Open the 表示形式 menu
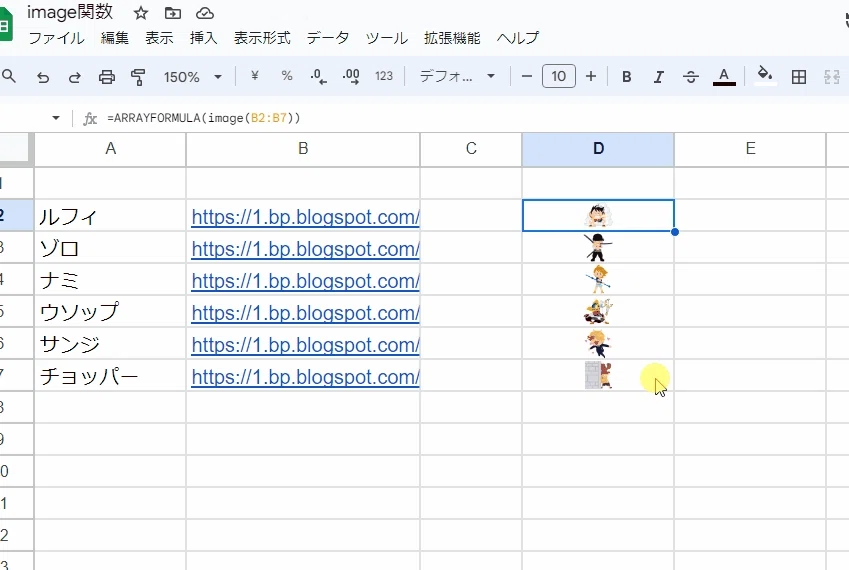 pos(262,38)
